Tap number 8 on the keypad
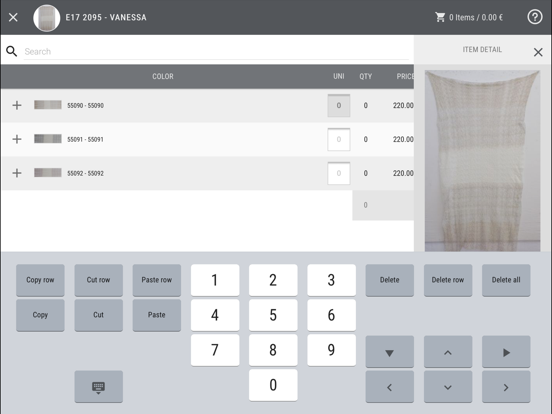The width and height of the screenshot is (552, 414). (273, 350)
